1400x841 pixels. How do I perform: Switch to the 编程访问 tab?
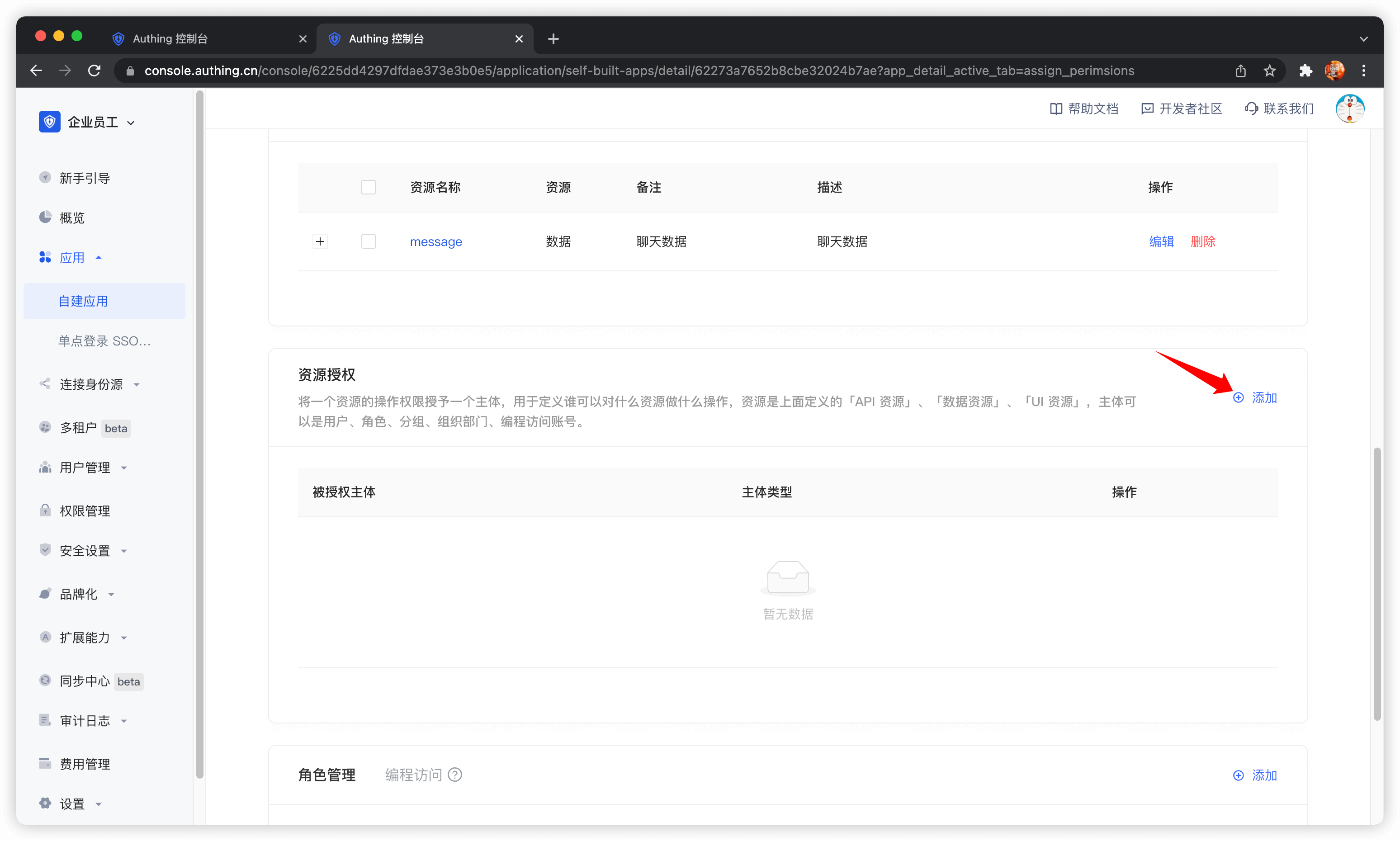point(413,775)
